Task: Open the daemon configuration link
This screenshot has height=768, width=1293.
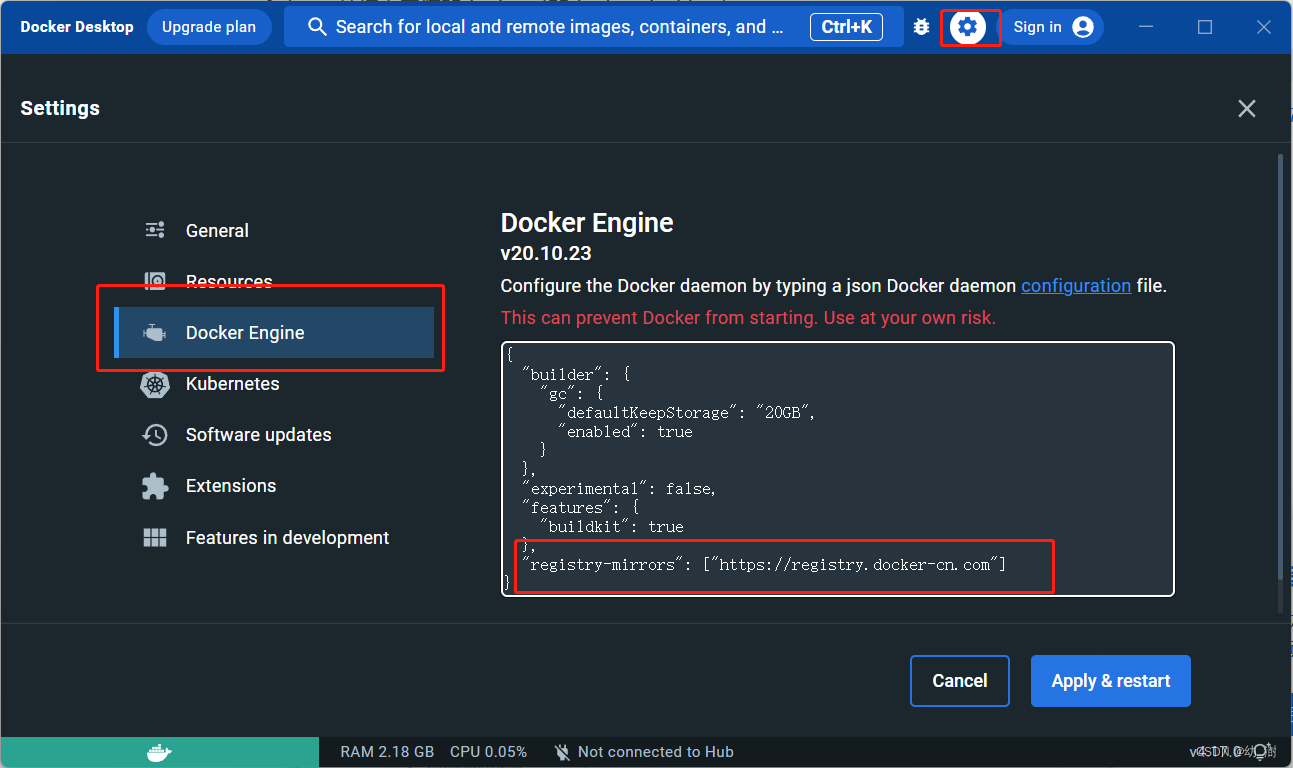Action: click(1076, 286)
